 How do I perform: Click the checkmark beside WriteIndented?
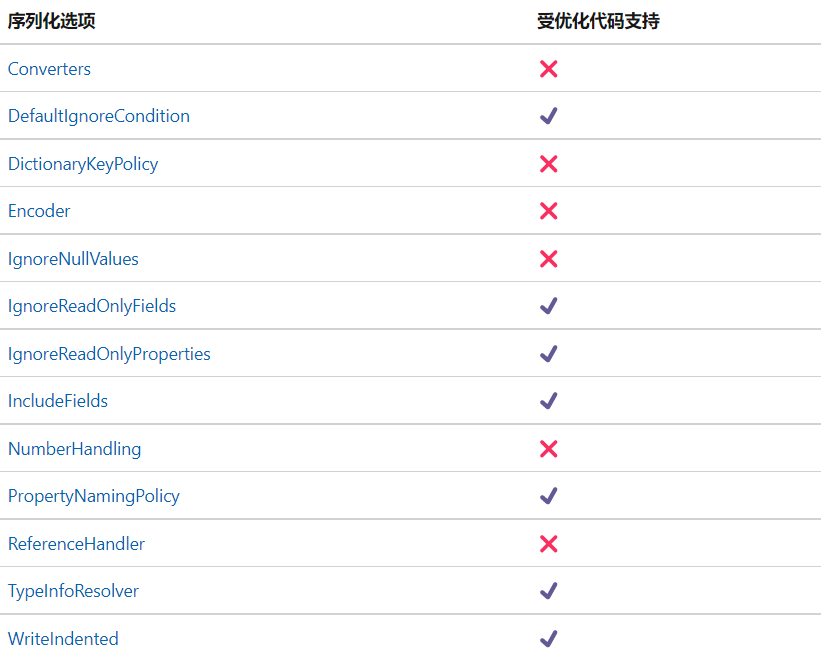[x=548, y=639]
